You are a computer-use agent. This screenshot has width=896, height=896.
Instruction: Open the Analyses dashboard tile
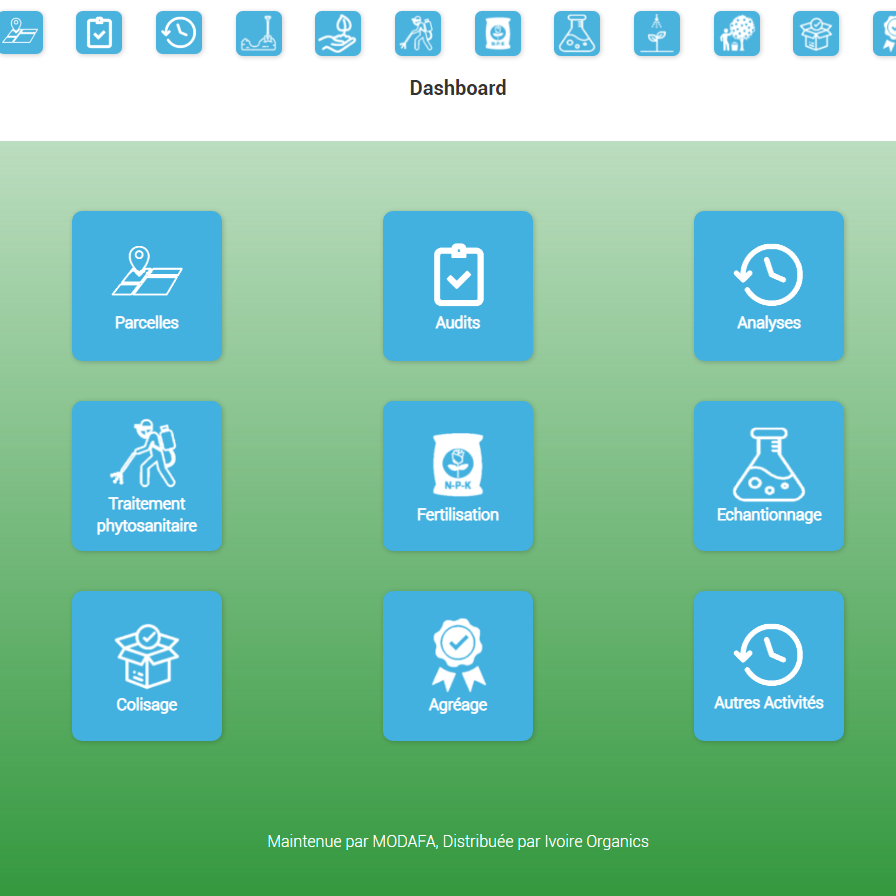click(768, 286)
